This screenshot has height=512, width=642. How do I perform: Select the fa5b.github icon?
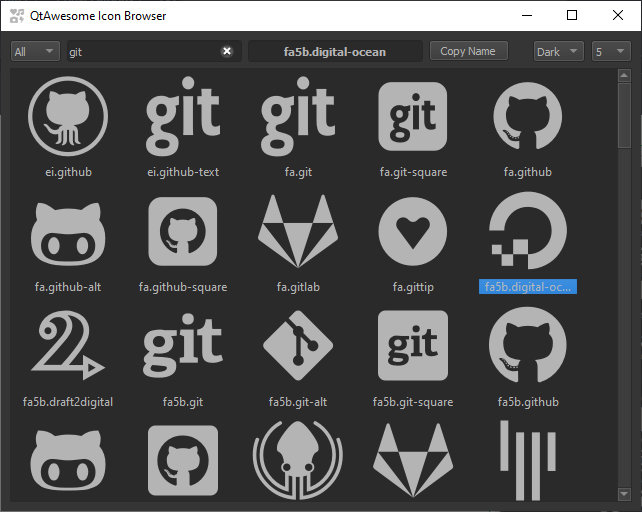coord(528,345)
